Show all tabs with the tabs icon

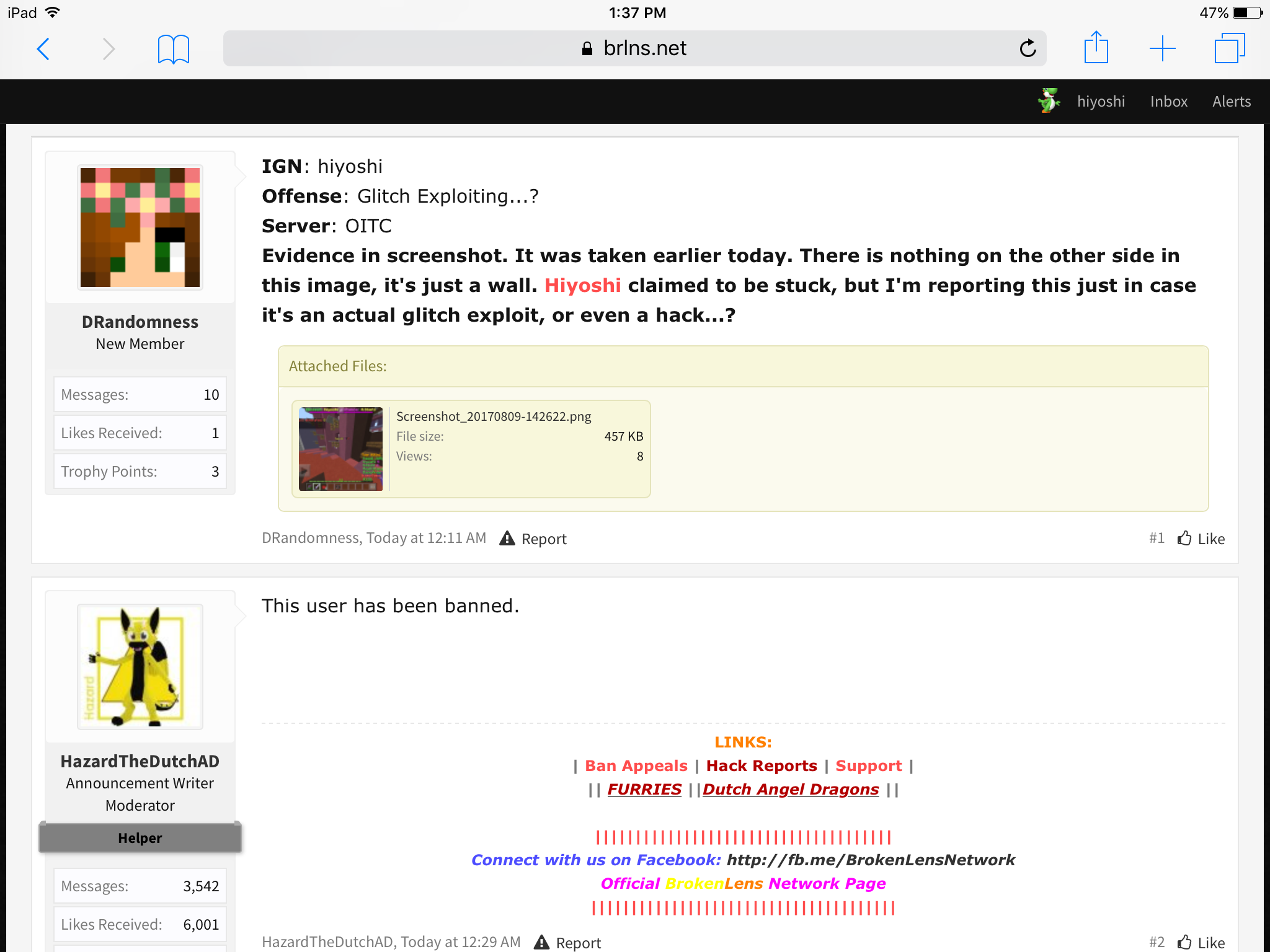coord(1229,48)
